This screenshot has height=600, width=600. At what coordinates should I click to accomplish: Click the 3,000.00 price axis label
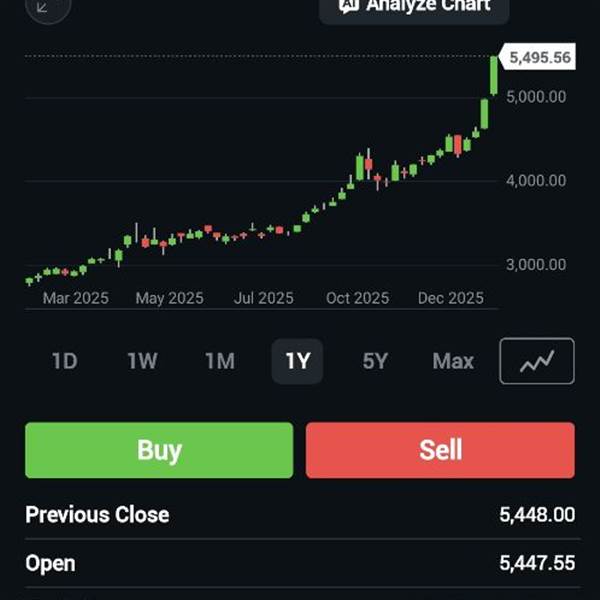536,265
